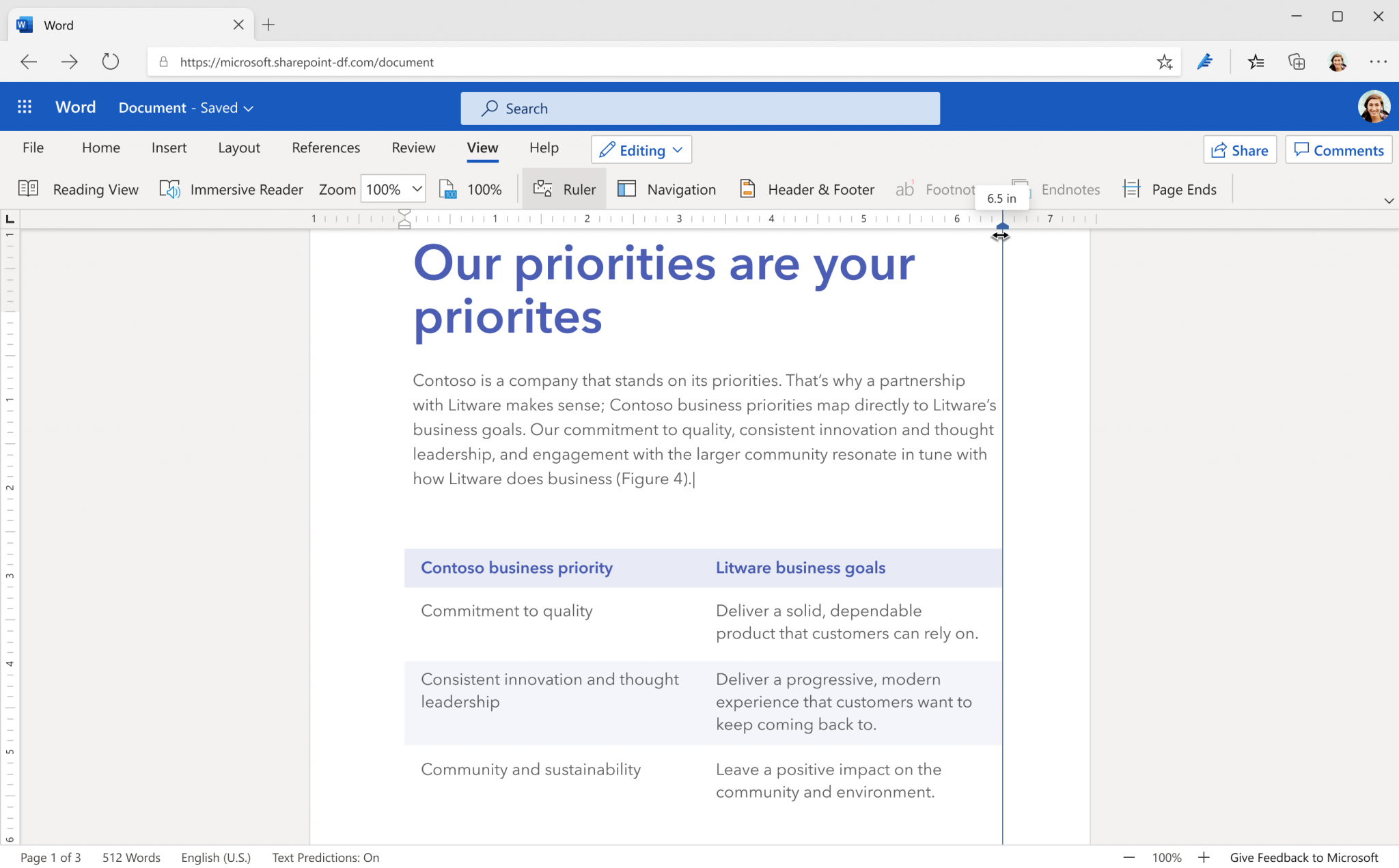The width and height of the screenshot is (1399, 868).
Task: Click inside the Search box
Action: 699,108
